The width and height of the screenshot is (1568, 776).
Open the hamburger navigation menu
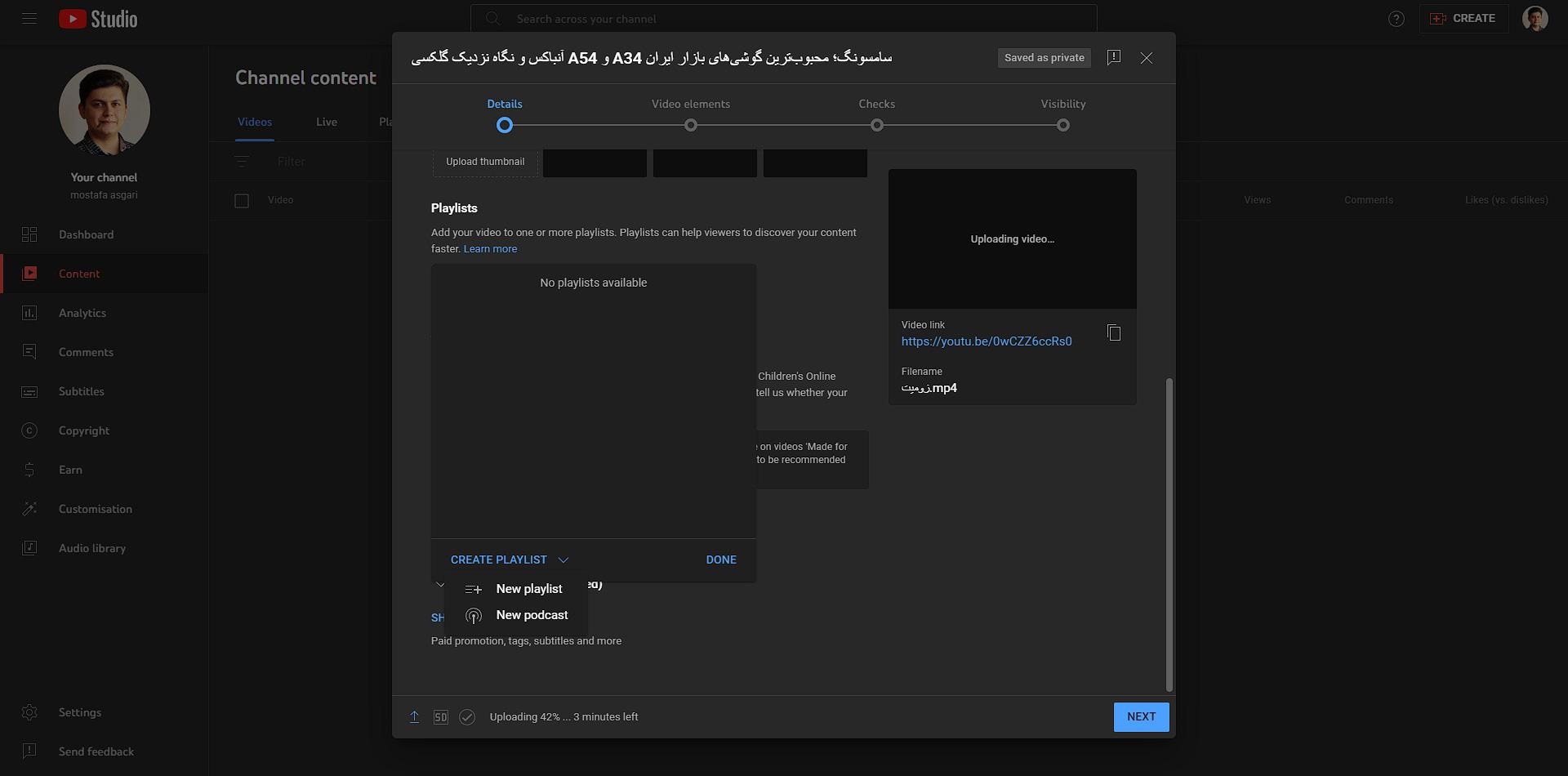(29, 18)
